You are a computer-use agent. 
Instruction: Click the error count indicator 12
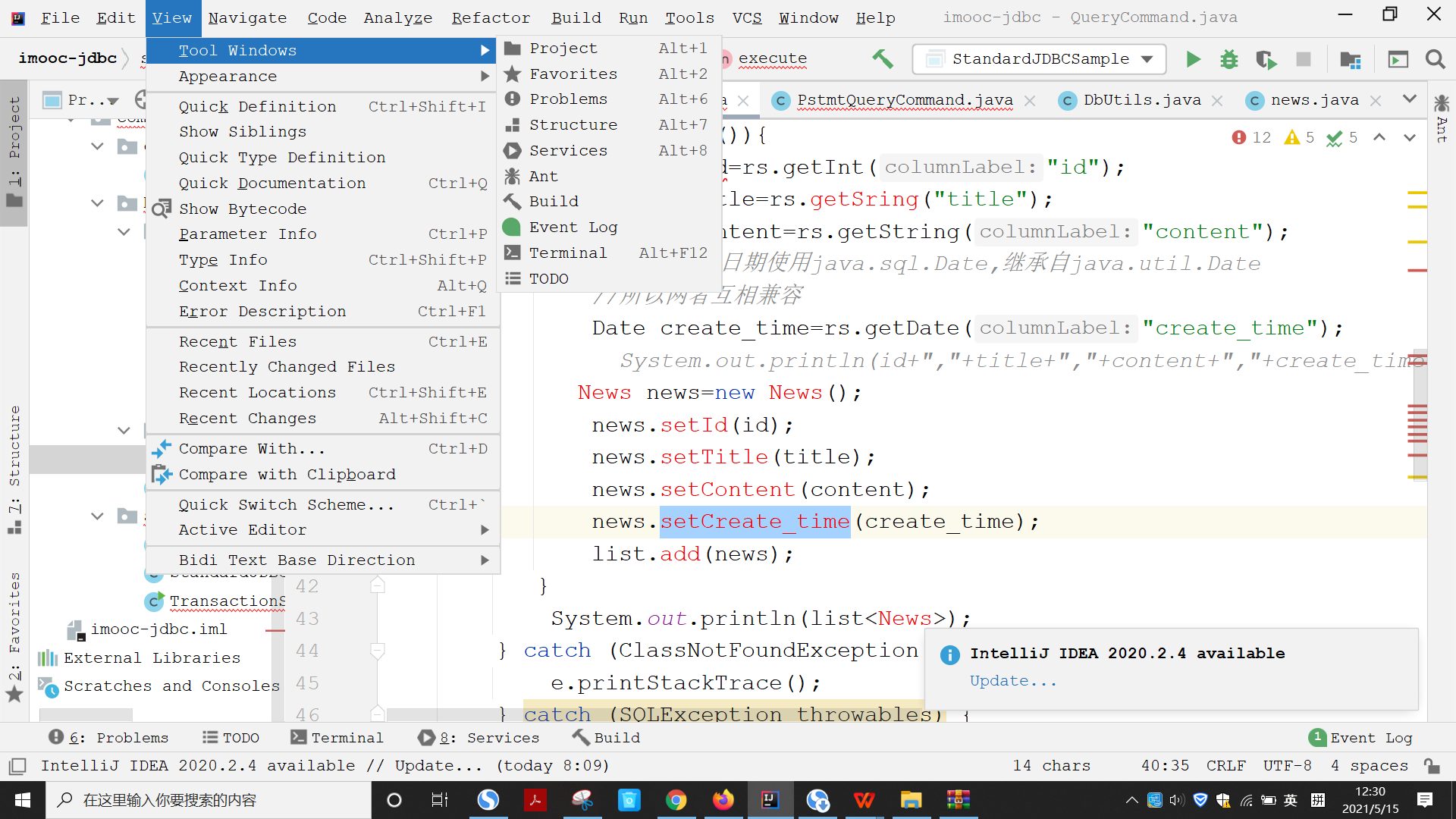point(1252,137)
